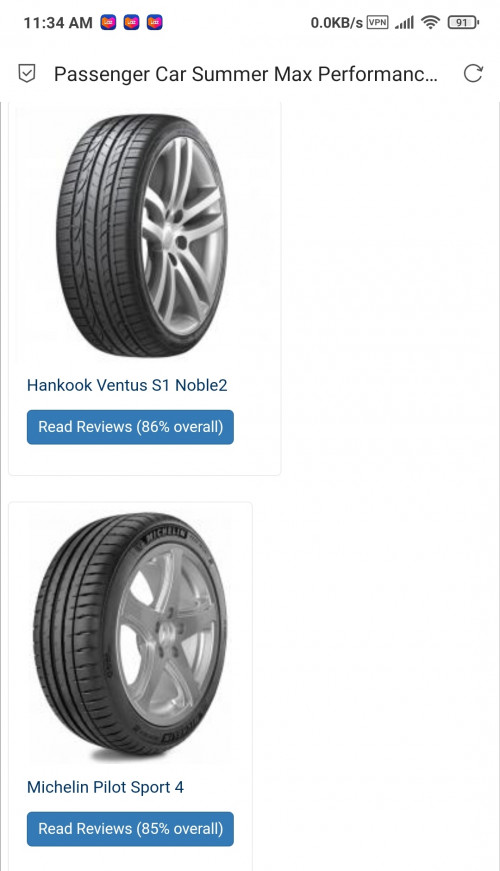
Task: Tap the 0.0KB/s network speed indicator
Action: [336, 23]
